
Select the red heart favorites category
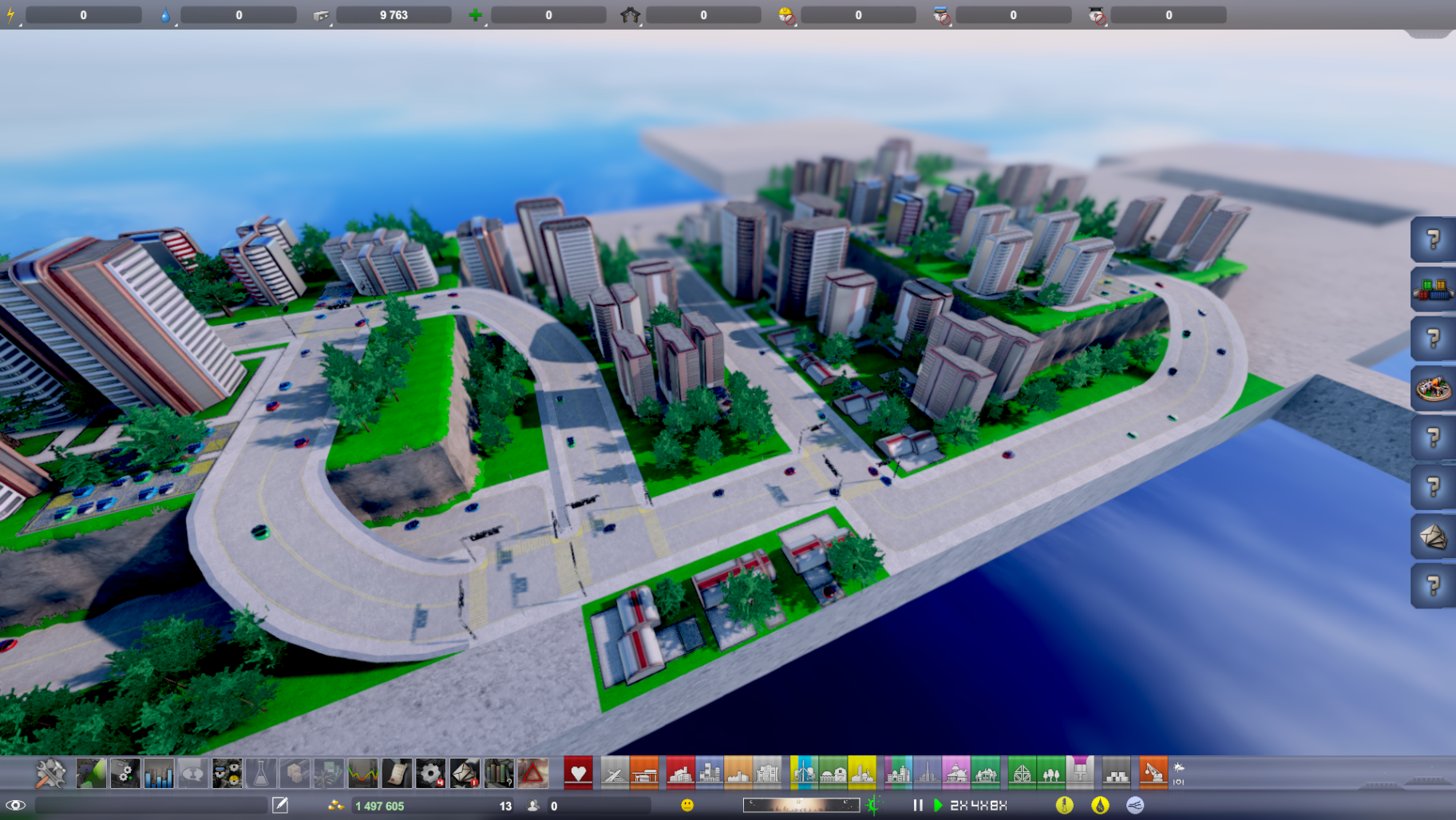coord(578,773)
